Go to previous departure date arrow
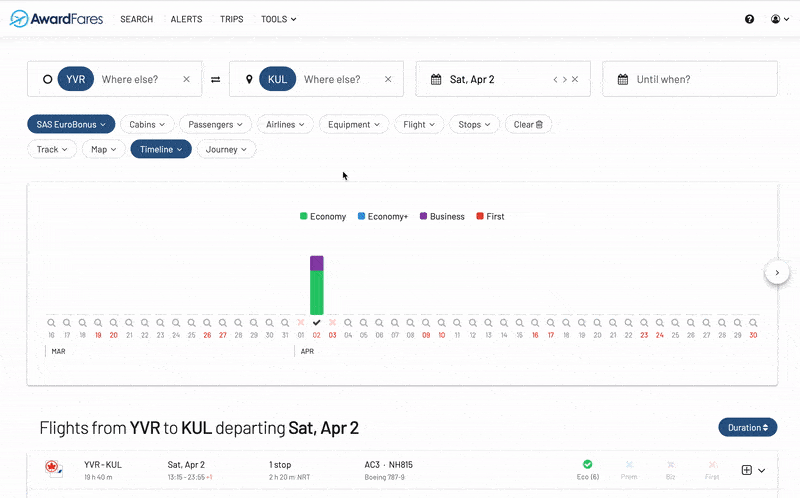800x498 pixels. 555,79
